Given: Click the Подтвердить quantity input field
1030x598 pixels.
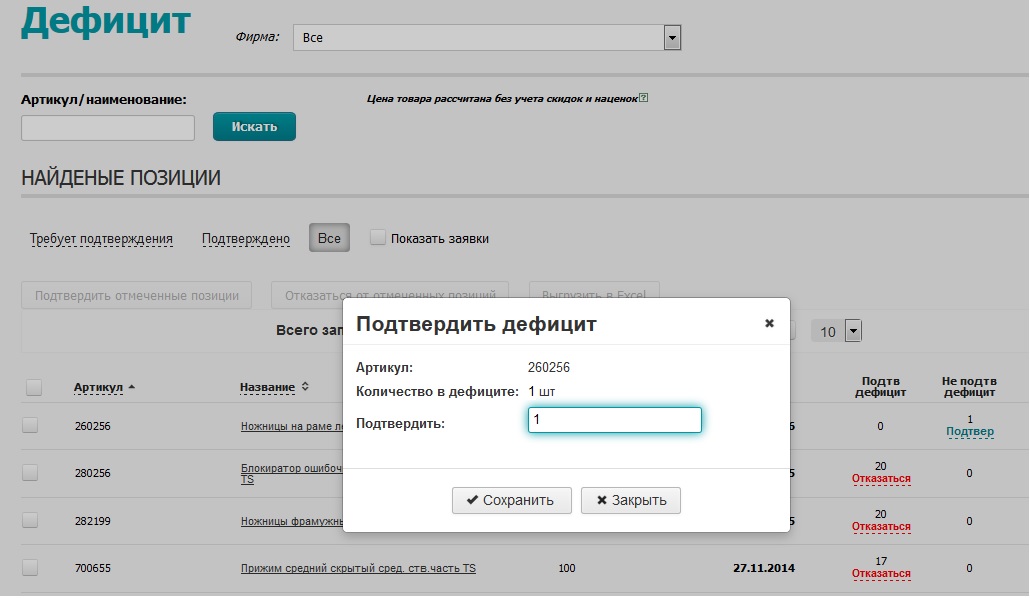Looking at the screenshot, I should point(614,421).
